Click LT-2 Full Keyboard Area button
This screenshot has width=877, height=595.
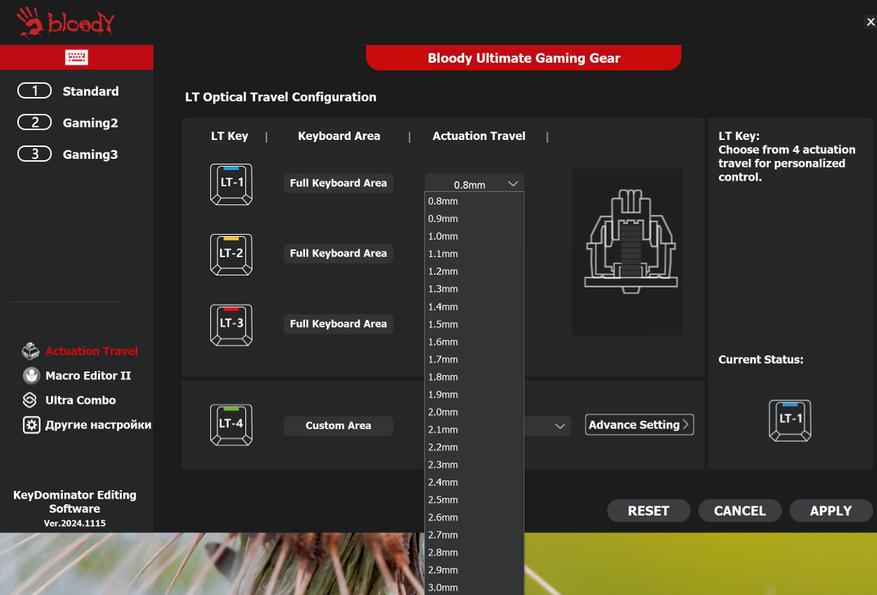pyautogui.click(x=338, y=253)
